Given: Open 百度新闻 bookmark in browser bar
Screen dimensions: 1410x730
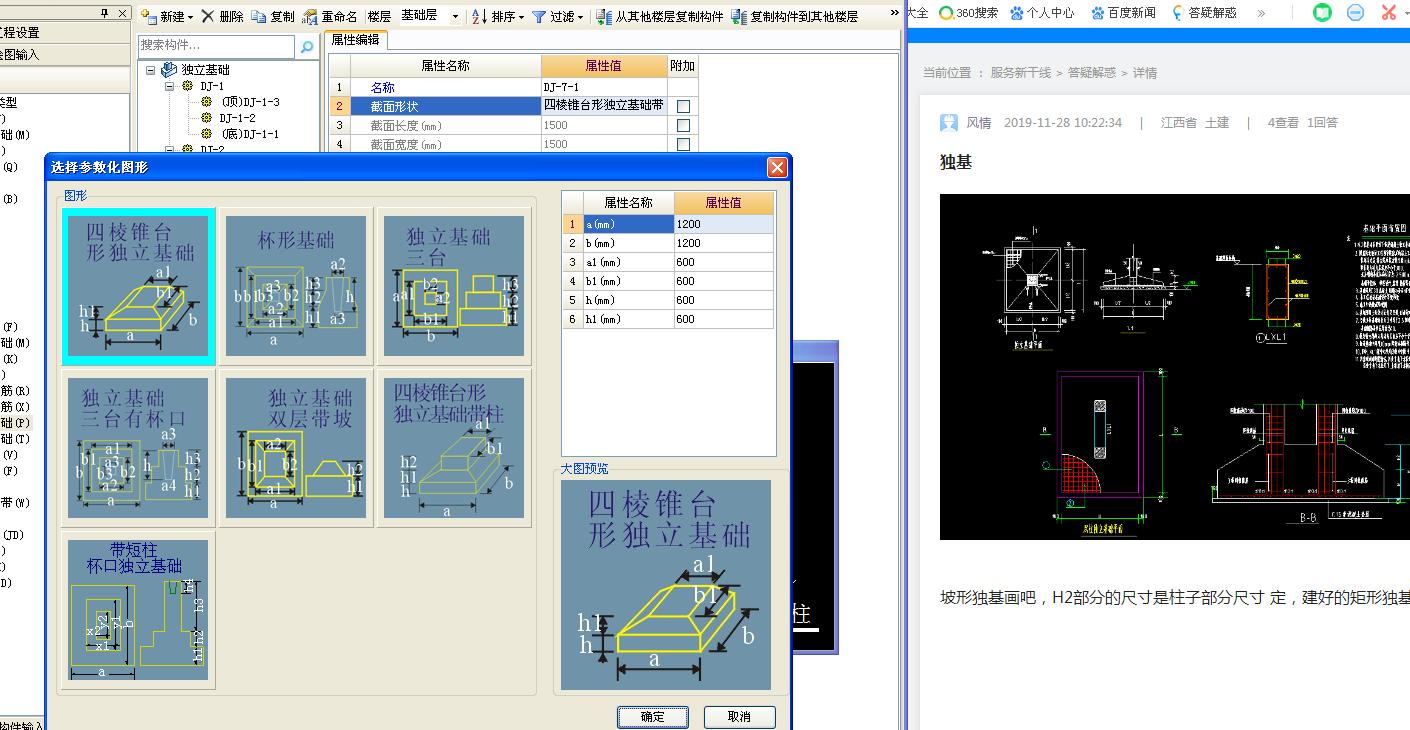Looking at the screenshot, I should pos(1123,13).
